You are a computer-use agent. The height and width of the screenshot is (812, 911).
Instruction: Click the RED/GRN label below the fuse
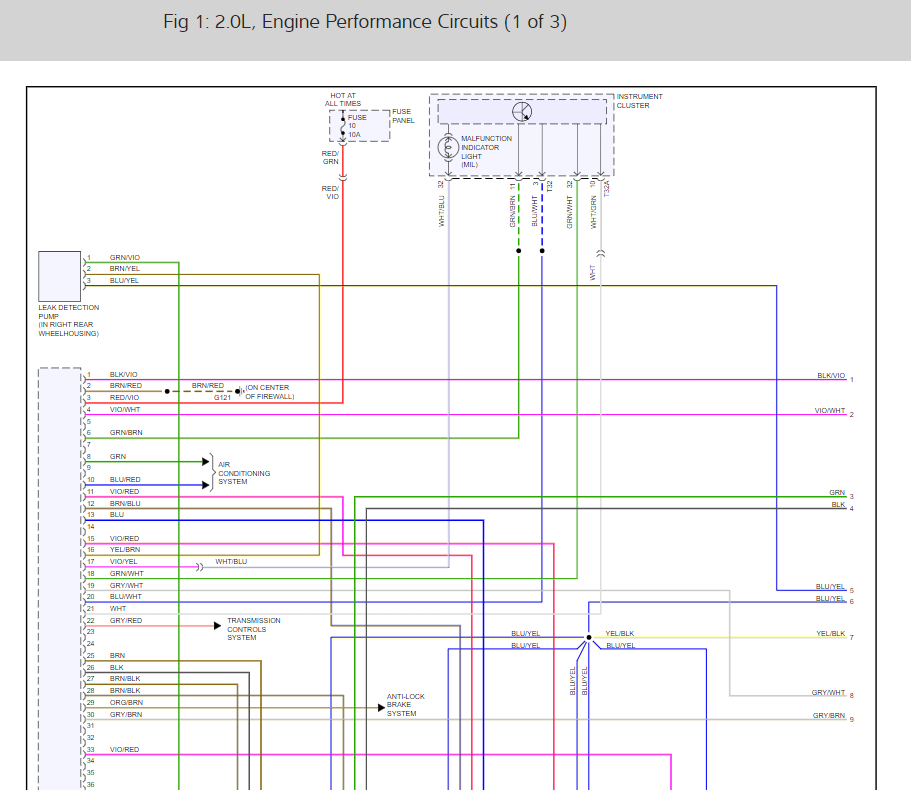[x=331, y=157]
